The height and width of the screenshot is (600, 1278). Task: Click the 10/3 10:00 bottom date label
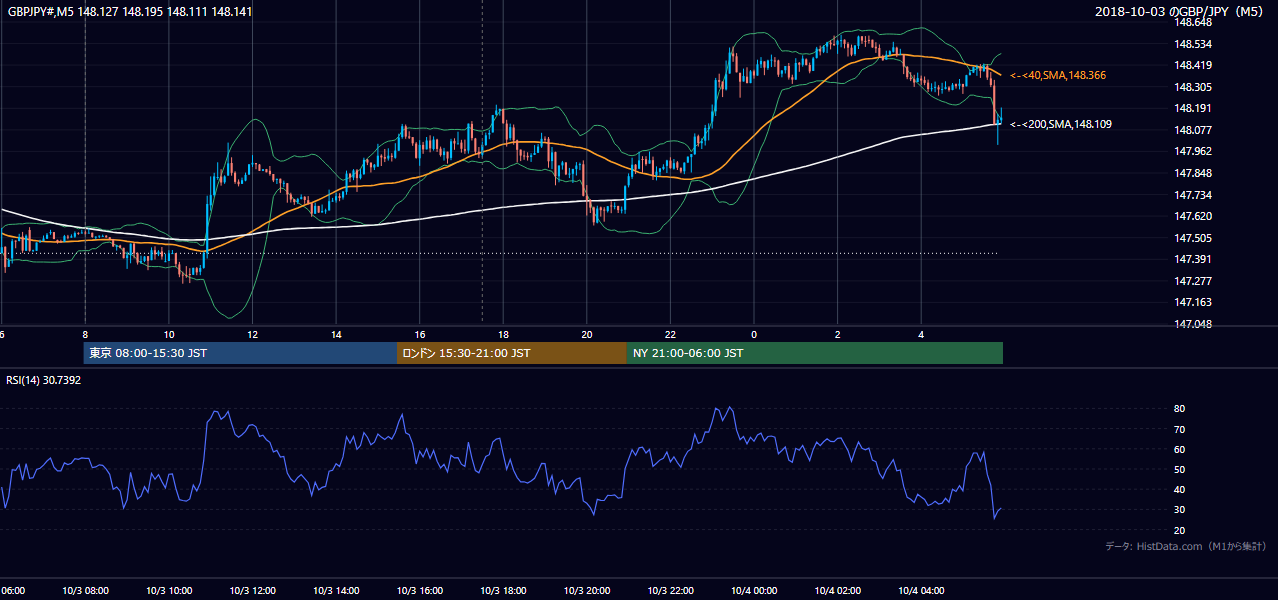[x=169, y=591]
